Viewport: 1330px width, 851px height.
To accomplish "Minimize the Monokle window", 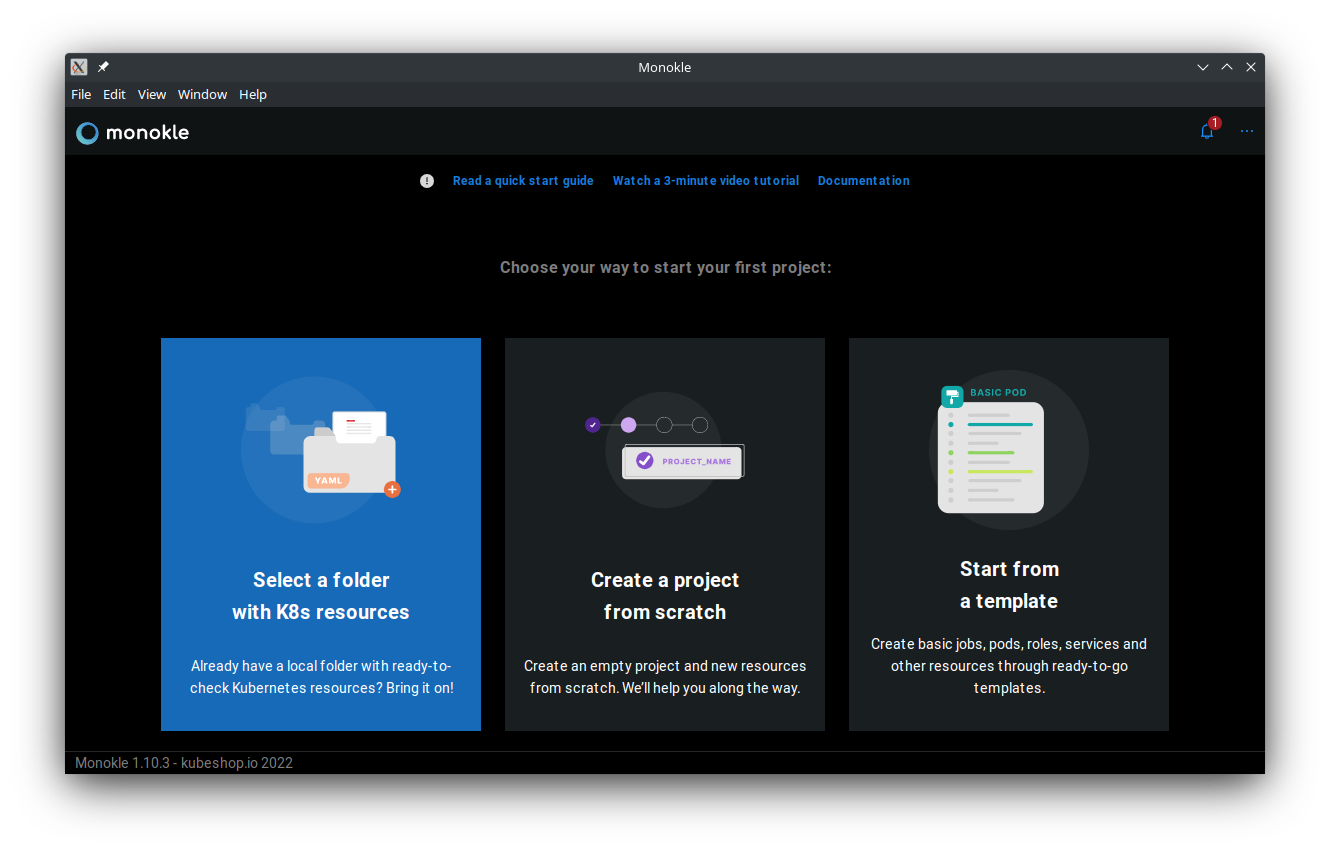I will click(1203, 67).
